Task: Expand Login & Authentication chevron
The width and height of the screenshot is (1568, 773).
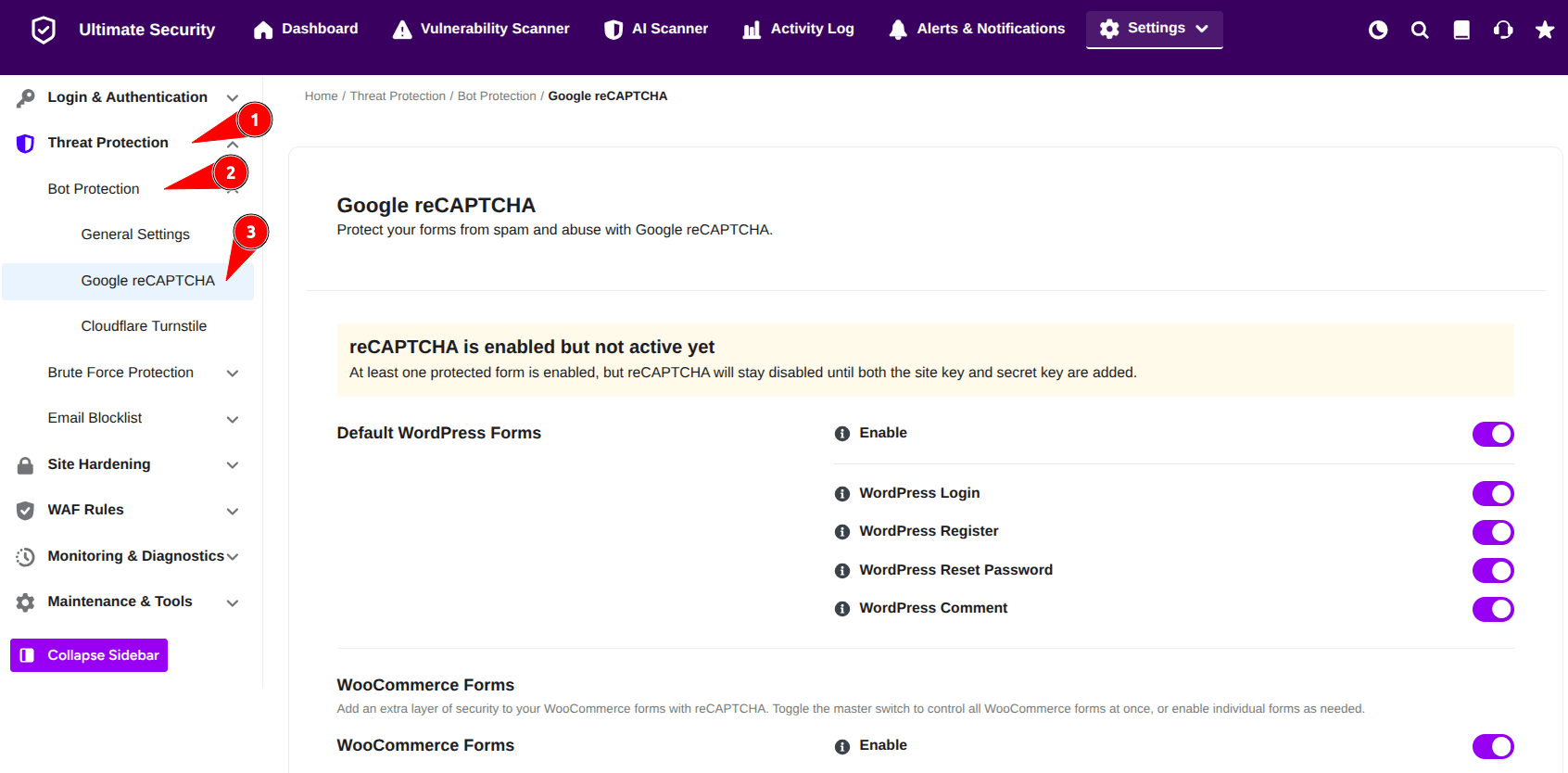Action: coord(233,98)
